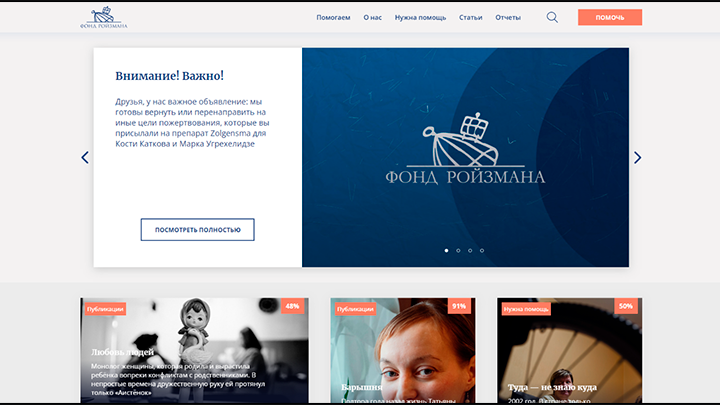Click the Фонд Ройзмана logo in header
This screenshot has height=405, width=720.
[104, 17]
